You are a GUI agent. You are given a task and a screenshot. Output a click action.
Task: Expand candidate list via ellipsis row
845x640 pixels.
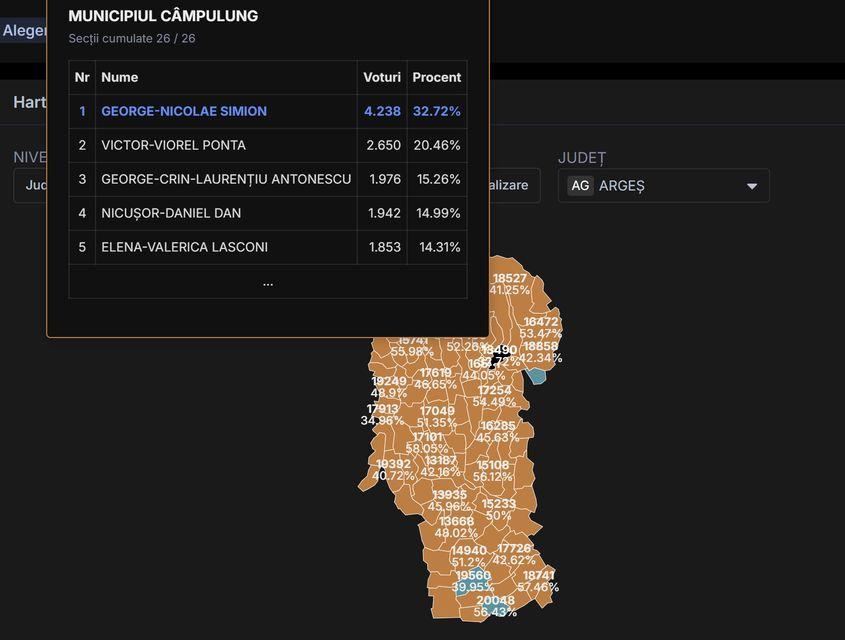click(x=267, y=282)
